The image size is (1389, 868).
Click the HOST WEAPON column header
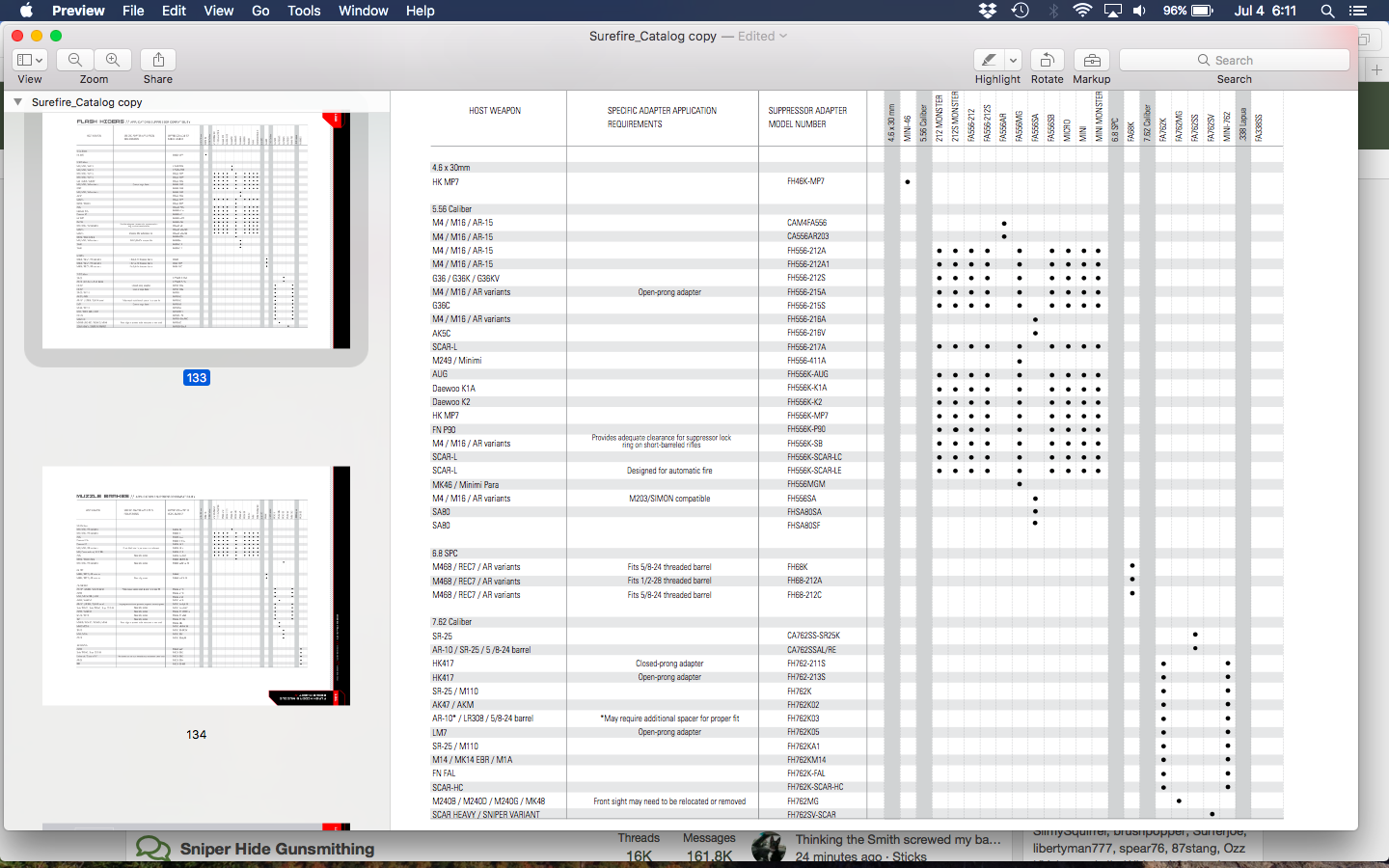[495, 111]
